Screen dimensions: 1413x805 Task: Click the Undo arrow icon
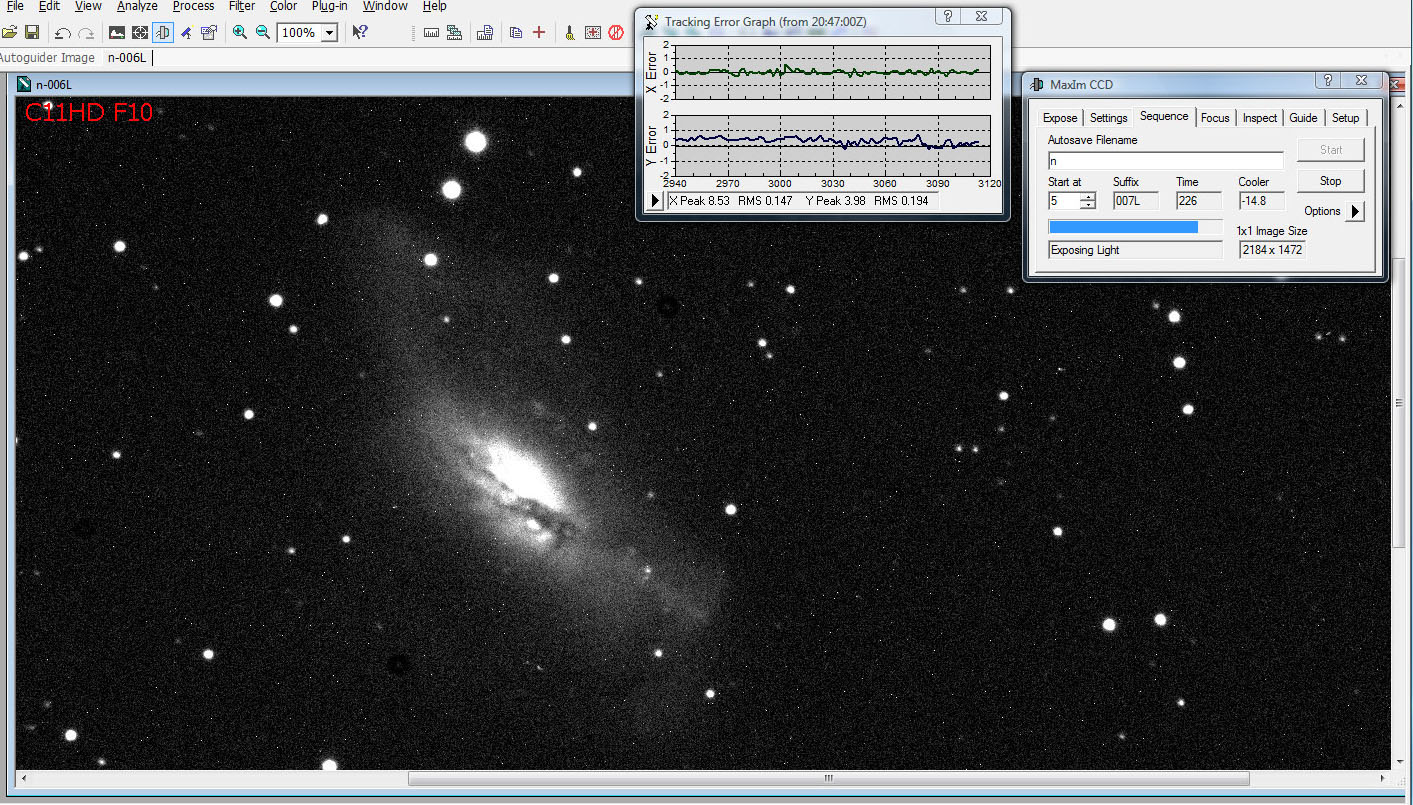pos(63,33)
